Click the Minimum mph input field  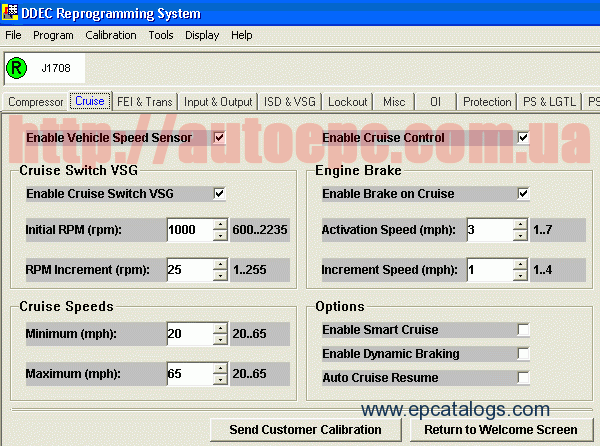(x=190, y=334)
